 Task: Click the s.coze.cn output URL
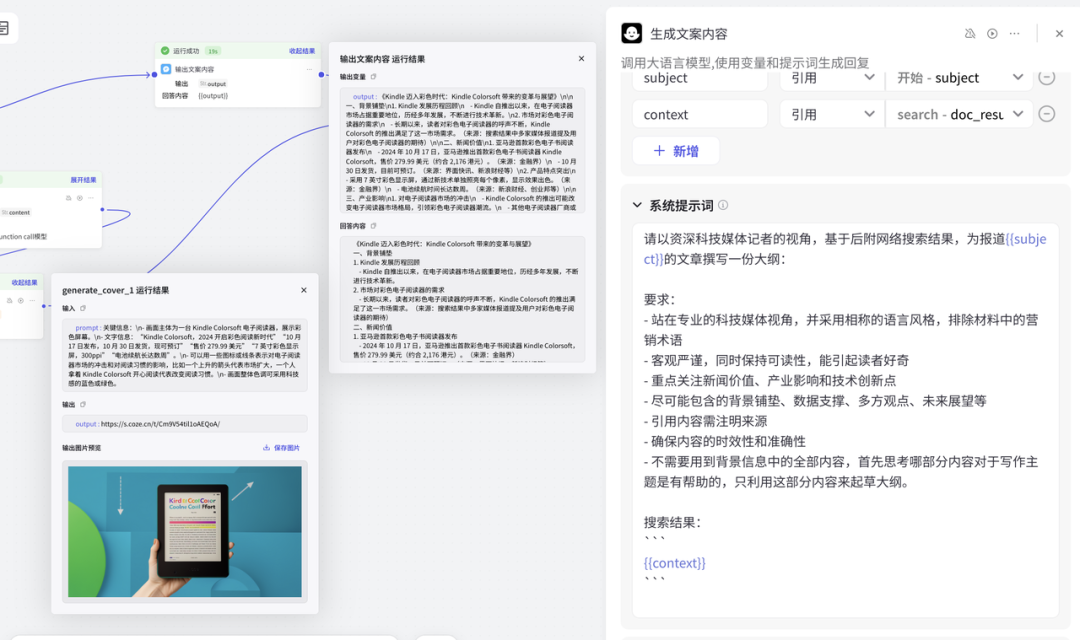pyautogui.click(x=160, y=424)
